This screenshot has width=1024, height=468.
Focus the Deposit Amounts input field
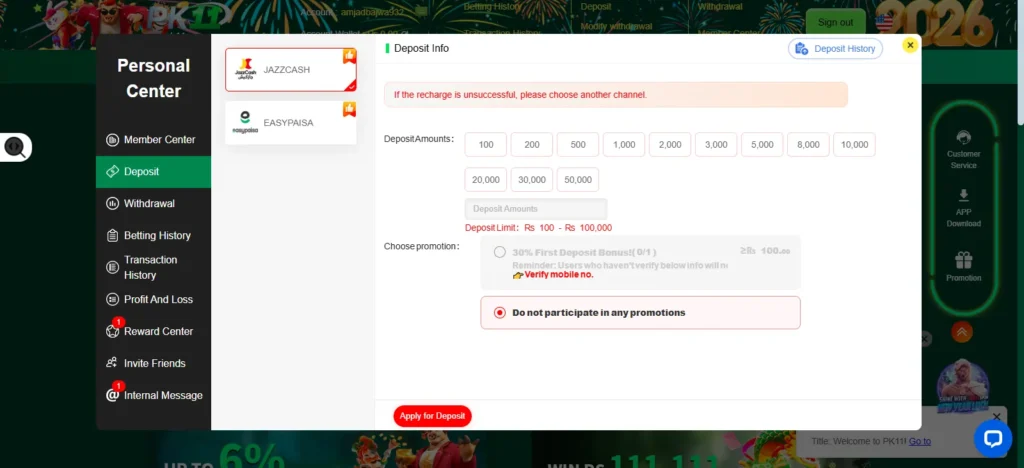coord(536,209)
